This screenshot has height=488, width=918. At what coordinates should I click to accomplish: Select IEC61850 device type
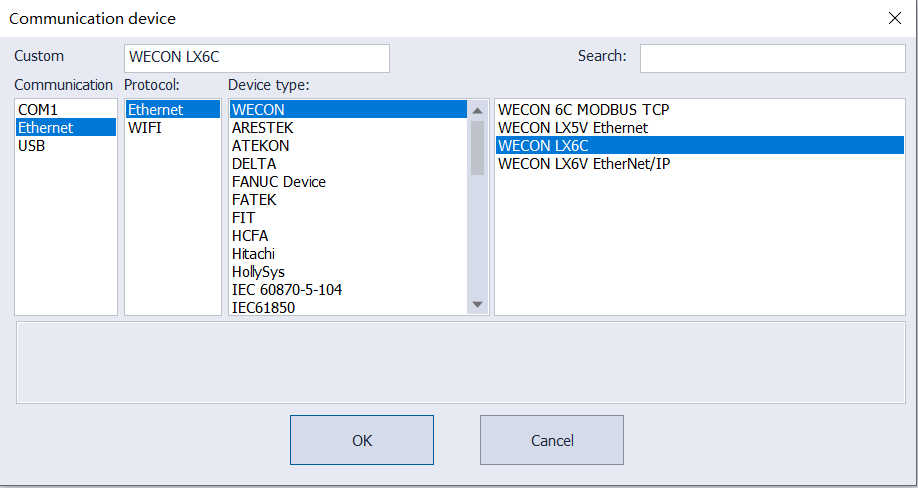tap(348, 307)
